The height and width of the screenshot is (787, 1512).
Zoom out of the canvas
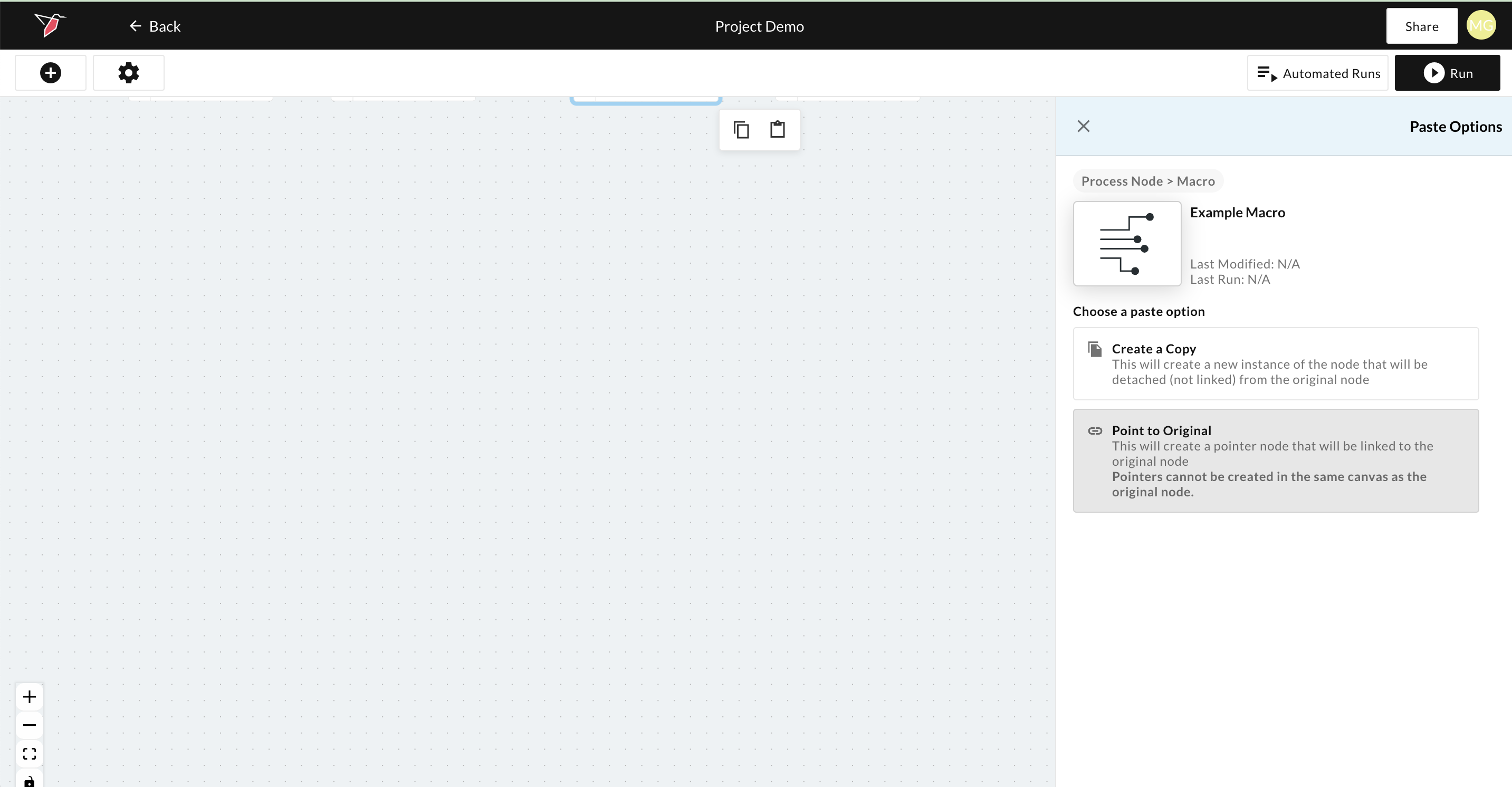tap(30, 725)
